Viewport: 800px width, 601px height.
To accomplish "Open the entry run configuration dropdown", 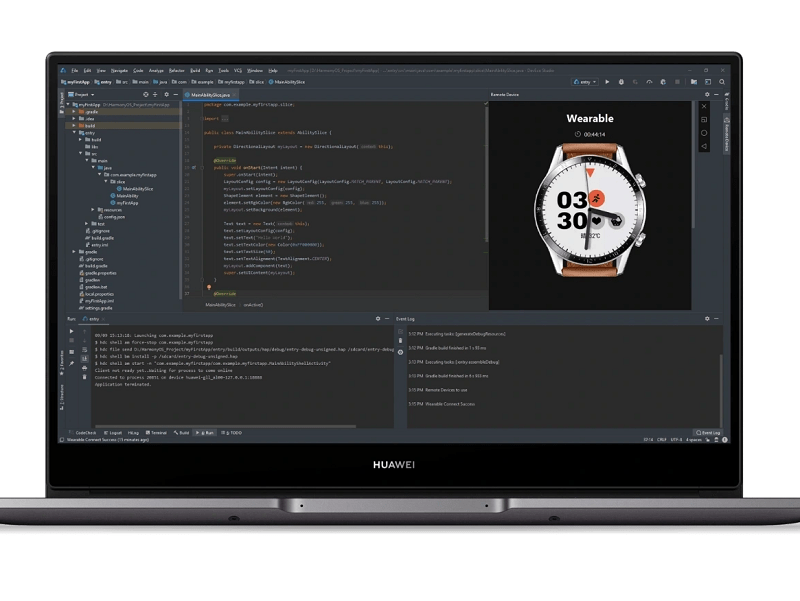I will [585, 82].
